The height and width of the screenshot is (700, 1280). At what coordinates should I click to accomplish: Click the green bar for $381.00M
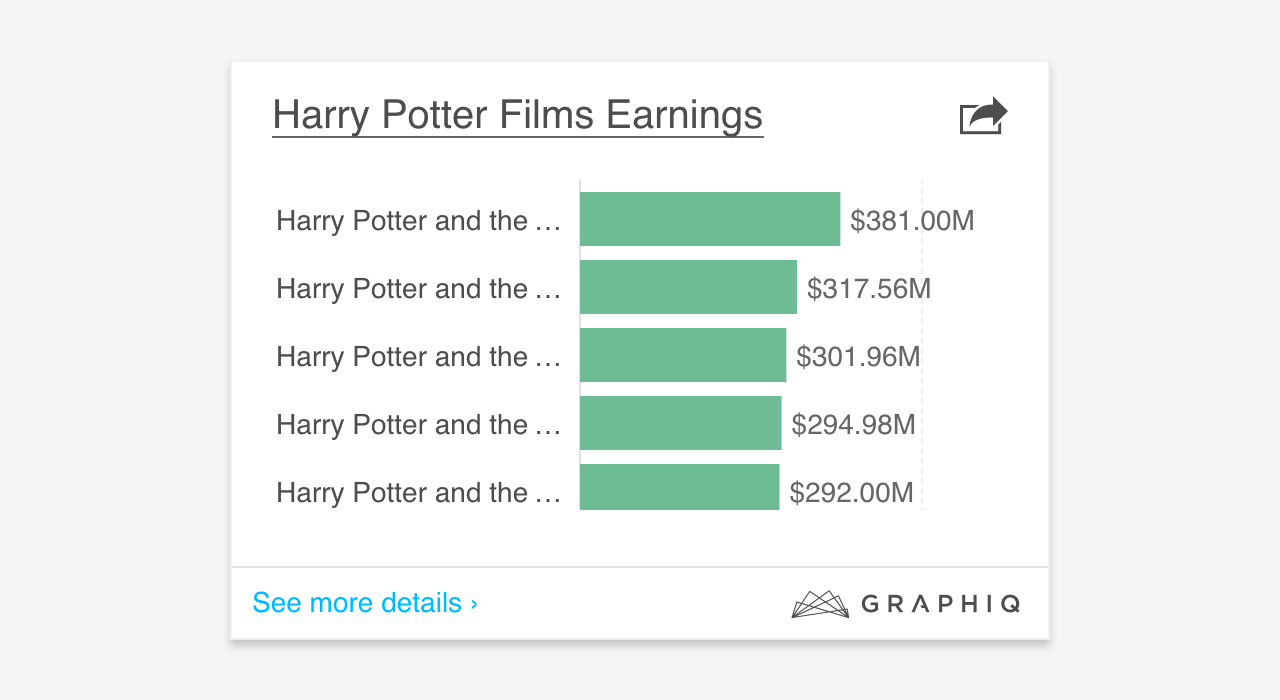710,219
